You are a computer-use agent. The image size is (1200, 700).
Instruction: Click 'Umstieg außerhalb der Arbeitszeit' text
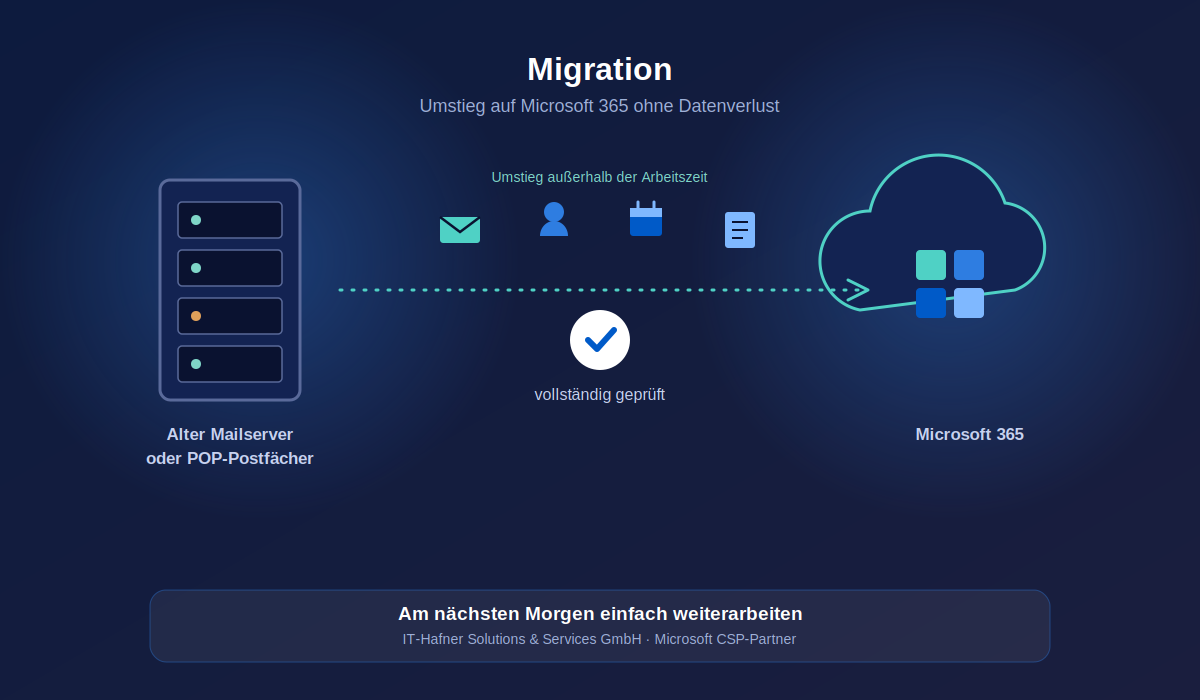600,177
